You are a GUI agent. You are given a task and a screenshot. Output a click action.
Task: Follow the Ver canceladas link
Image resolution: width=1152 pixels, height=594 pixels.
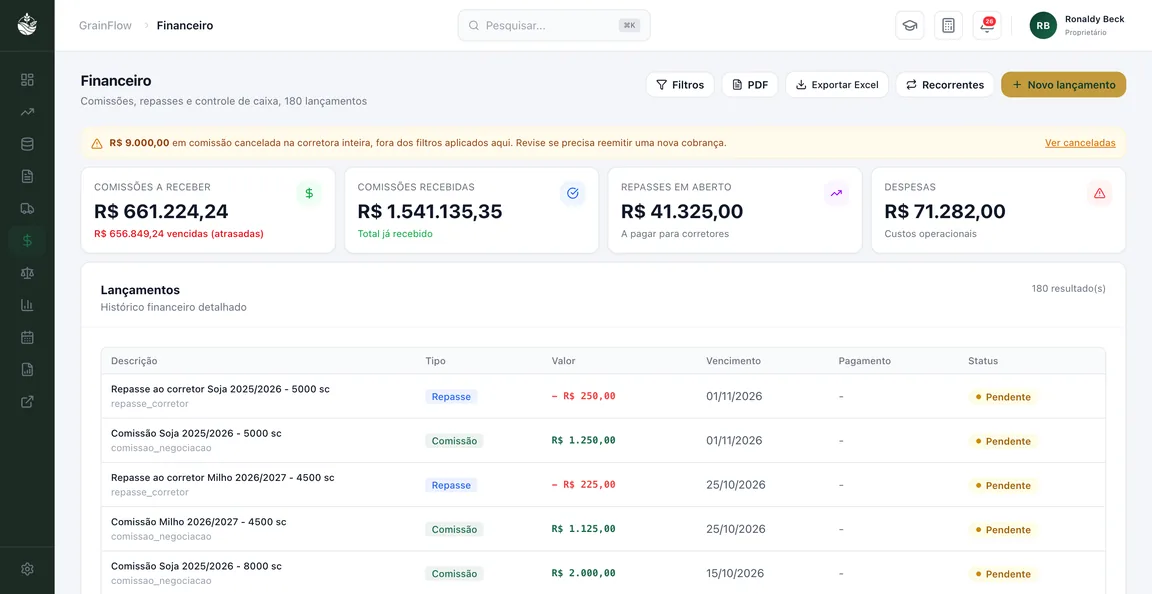click(1080, 143)
